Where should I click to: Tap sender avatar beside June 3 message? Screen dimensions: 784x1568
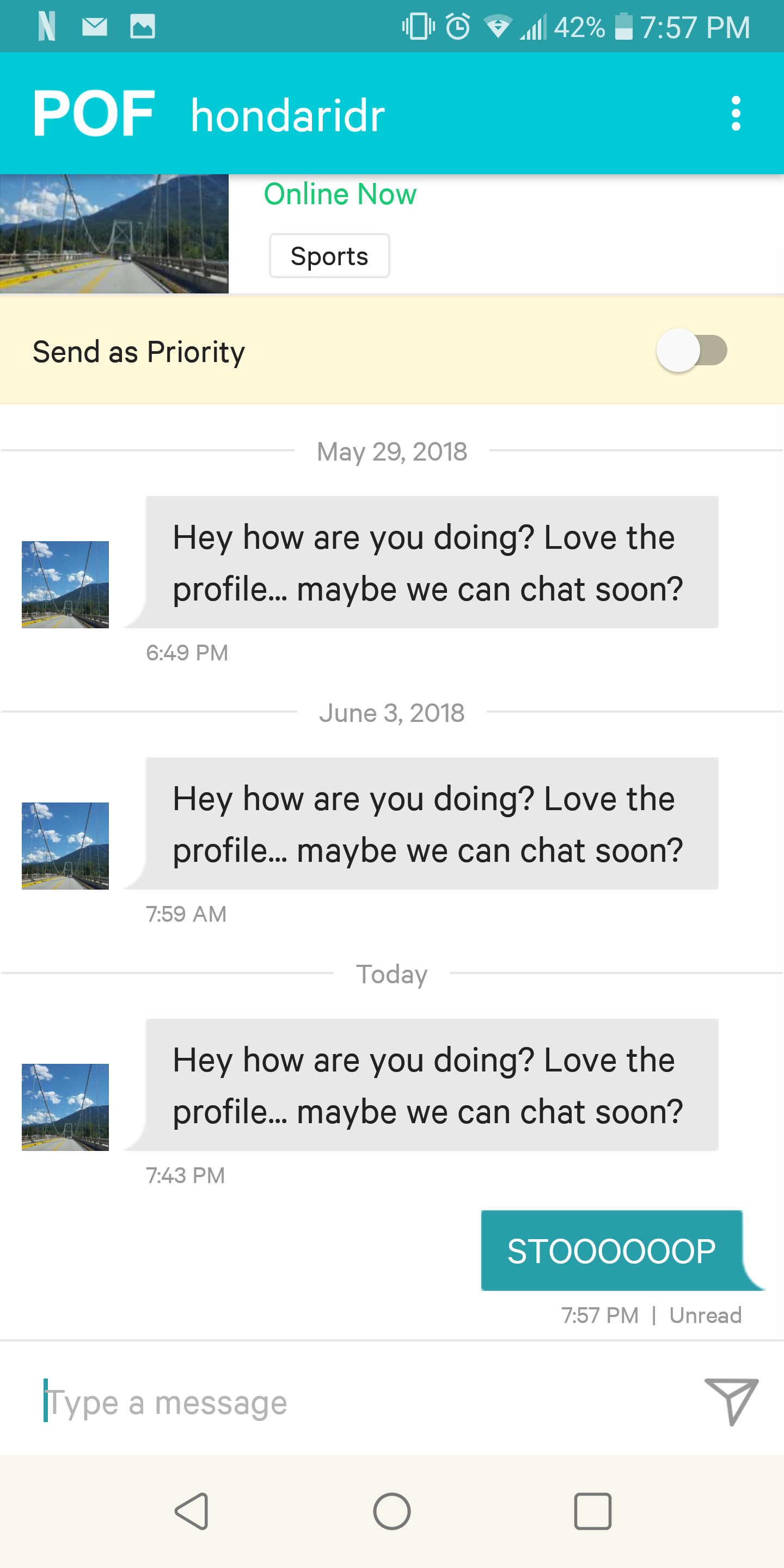pos(65,846)
